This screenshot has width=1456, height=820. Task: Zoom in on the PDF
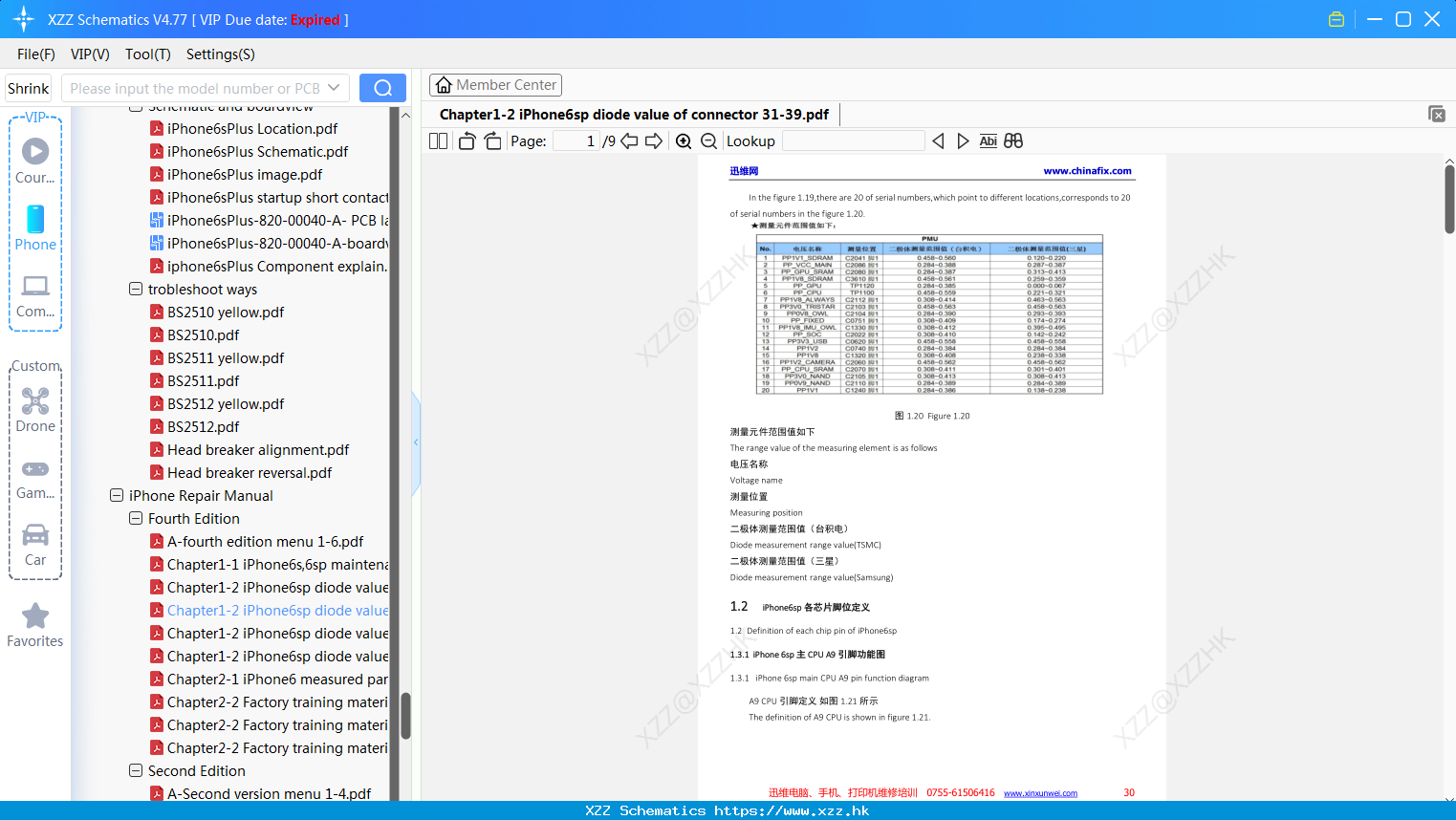point(684,140)
